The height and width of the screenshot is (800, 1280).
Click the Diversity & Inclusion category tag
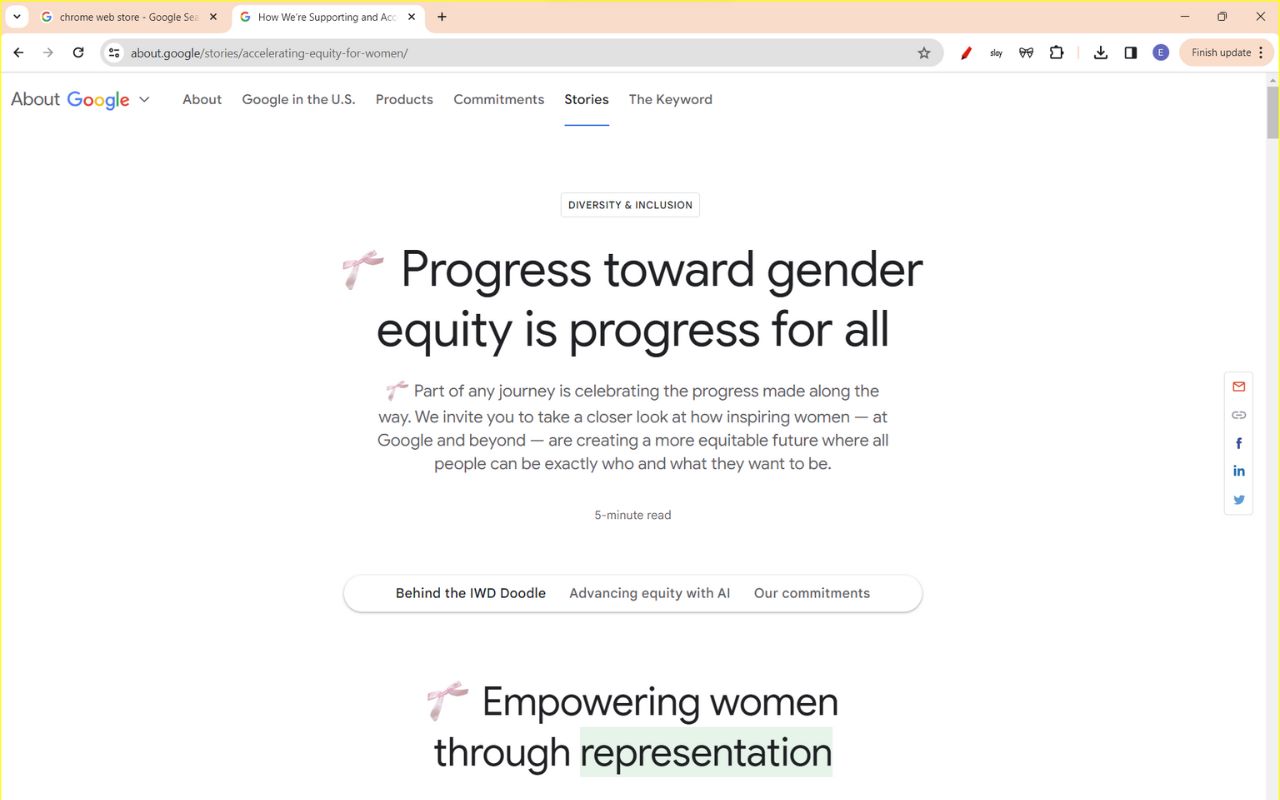(x=630, y=205)
